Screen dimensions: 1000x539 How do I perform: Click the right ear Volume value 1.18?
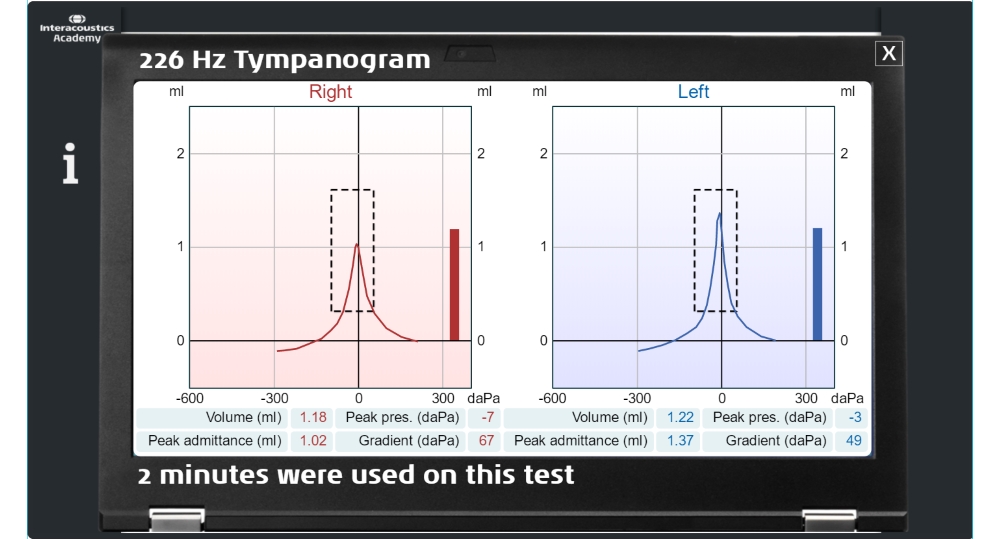pos(312,418)
